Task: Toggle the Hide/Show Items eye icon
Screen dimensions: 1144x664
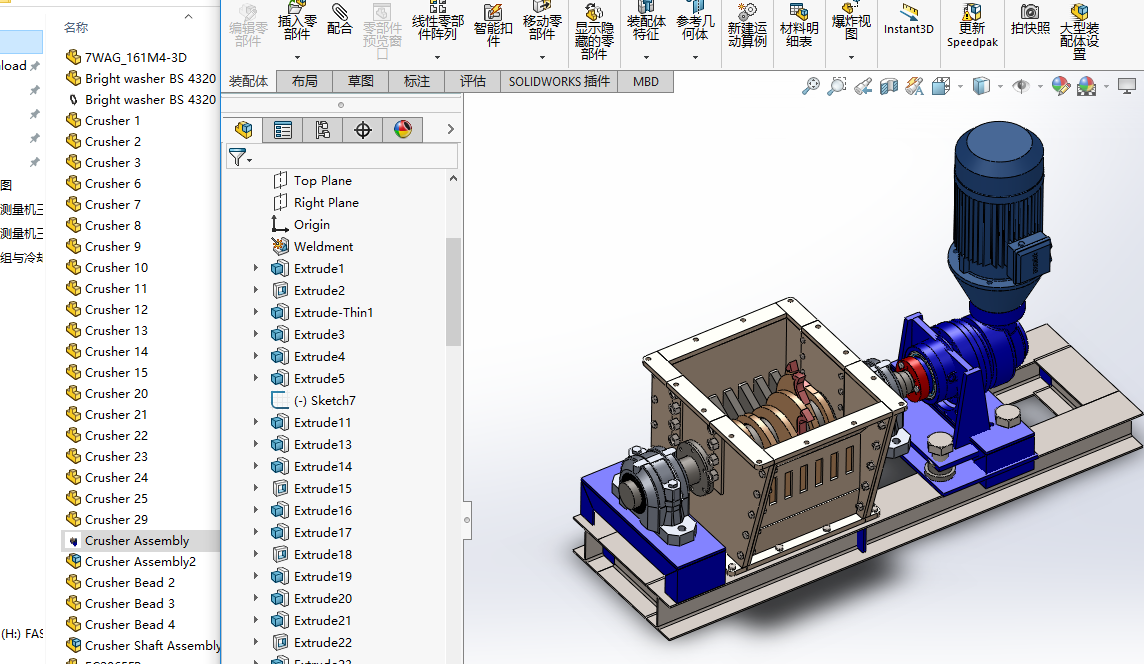Action: coord(1020,87)
